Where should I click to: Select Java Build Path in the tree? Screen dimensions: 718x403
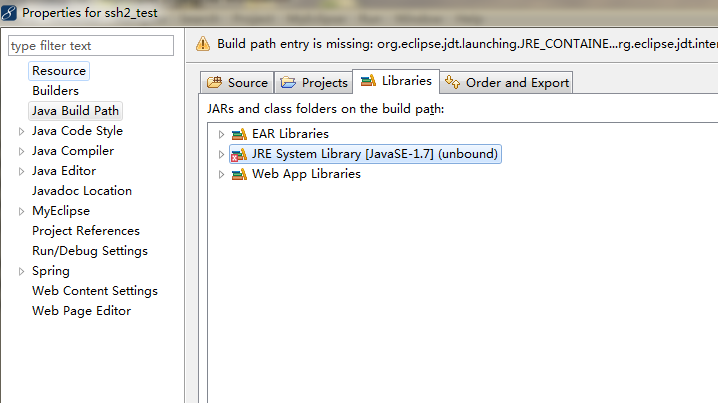pyautogui.click(x=75, y=111)
